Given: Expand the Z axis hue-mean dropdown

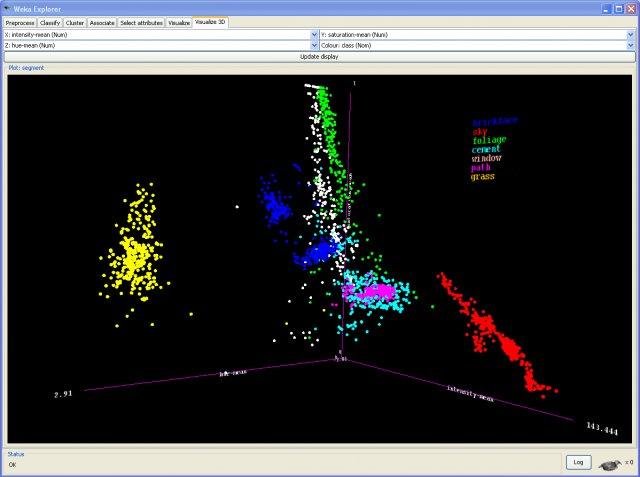Looking at the screenshot, I should click(314, 45).
